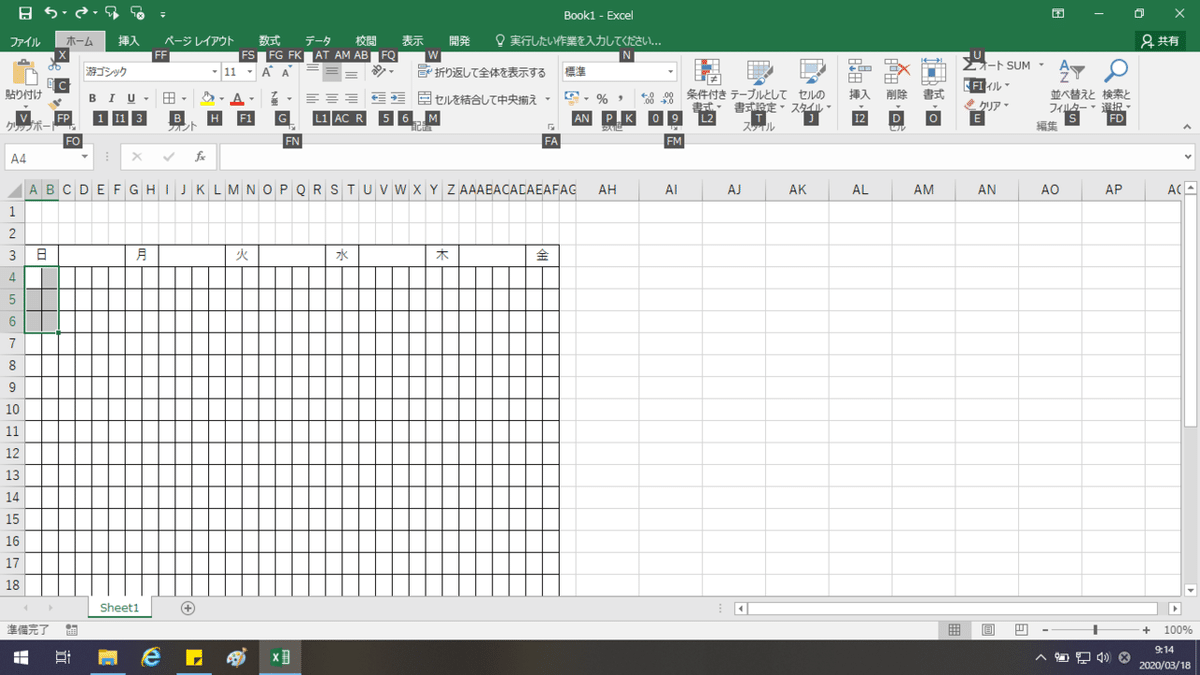This screenshot has height=675, width=1200.
Task: Apply percent style
Action: pyautogui.click(x=602, y=99)
